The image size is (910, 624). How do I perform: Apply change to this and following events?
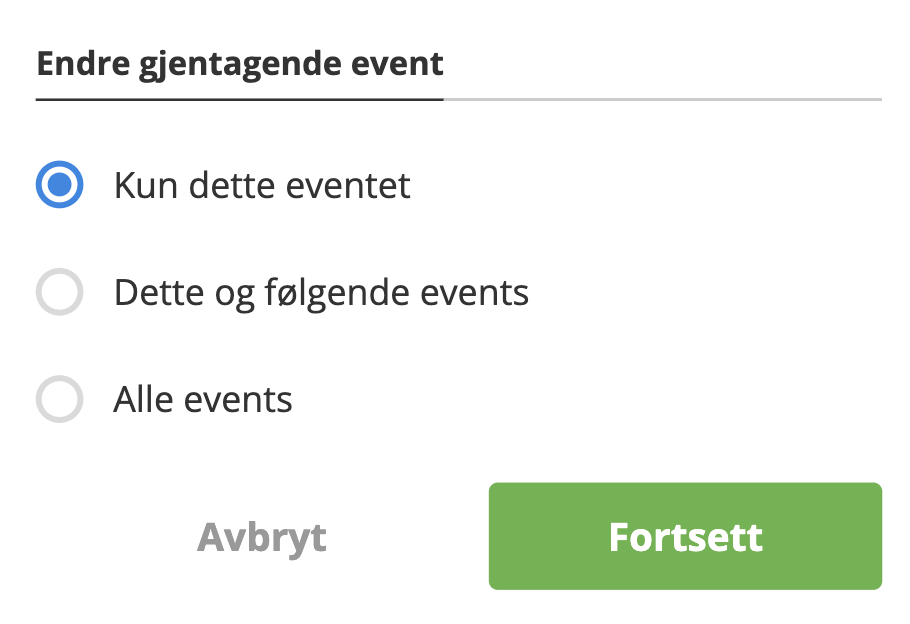59,293
